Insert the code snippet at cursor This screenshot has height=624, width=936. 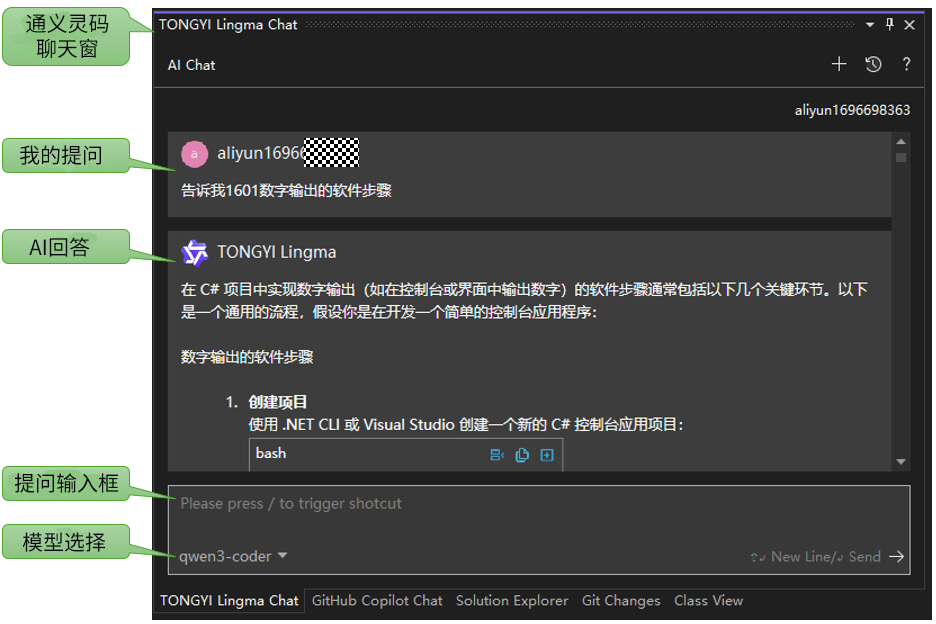pos(497,455)
